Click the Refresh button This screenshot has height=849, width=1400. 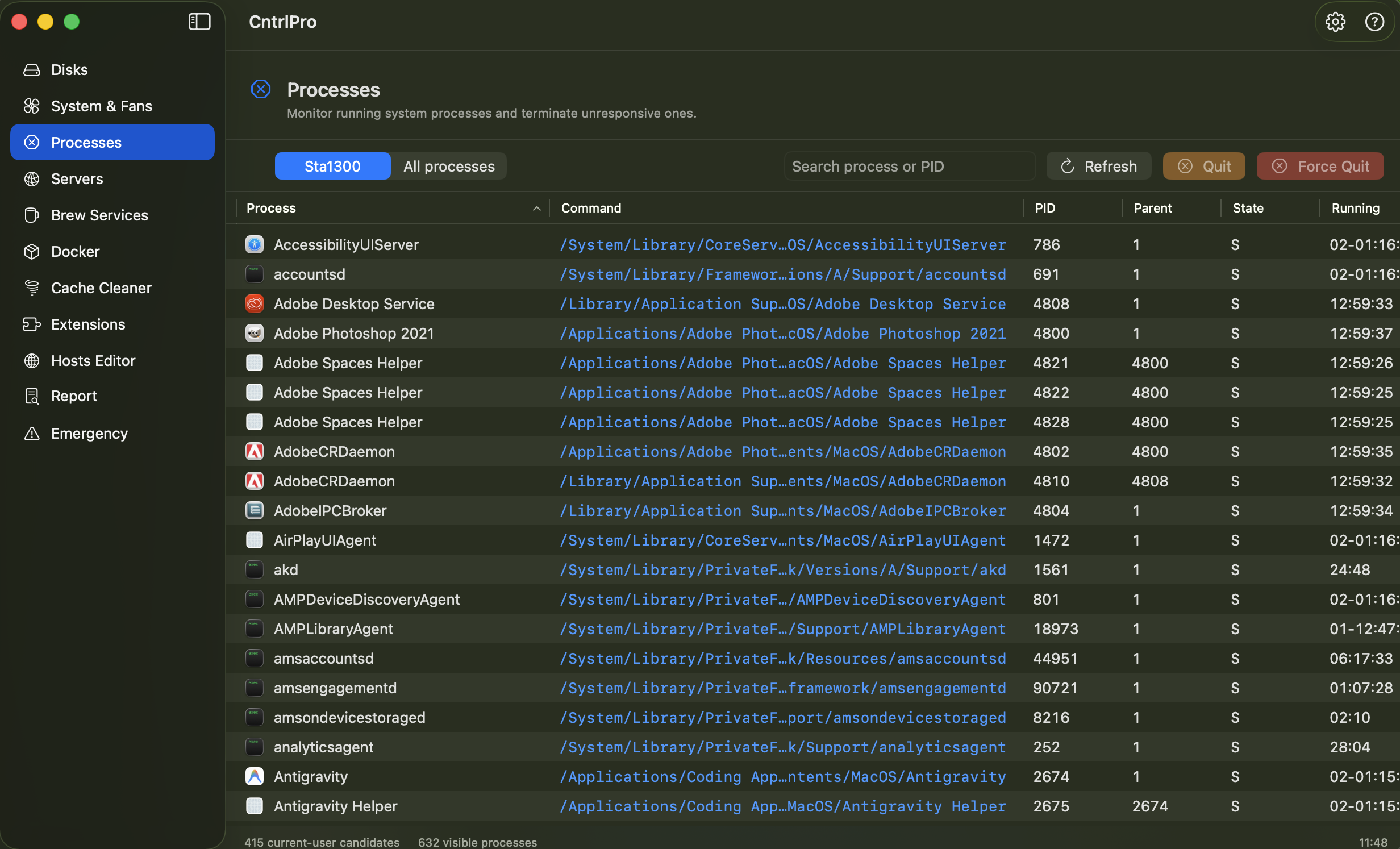(x=1099, y=166)
